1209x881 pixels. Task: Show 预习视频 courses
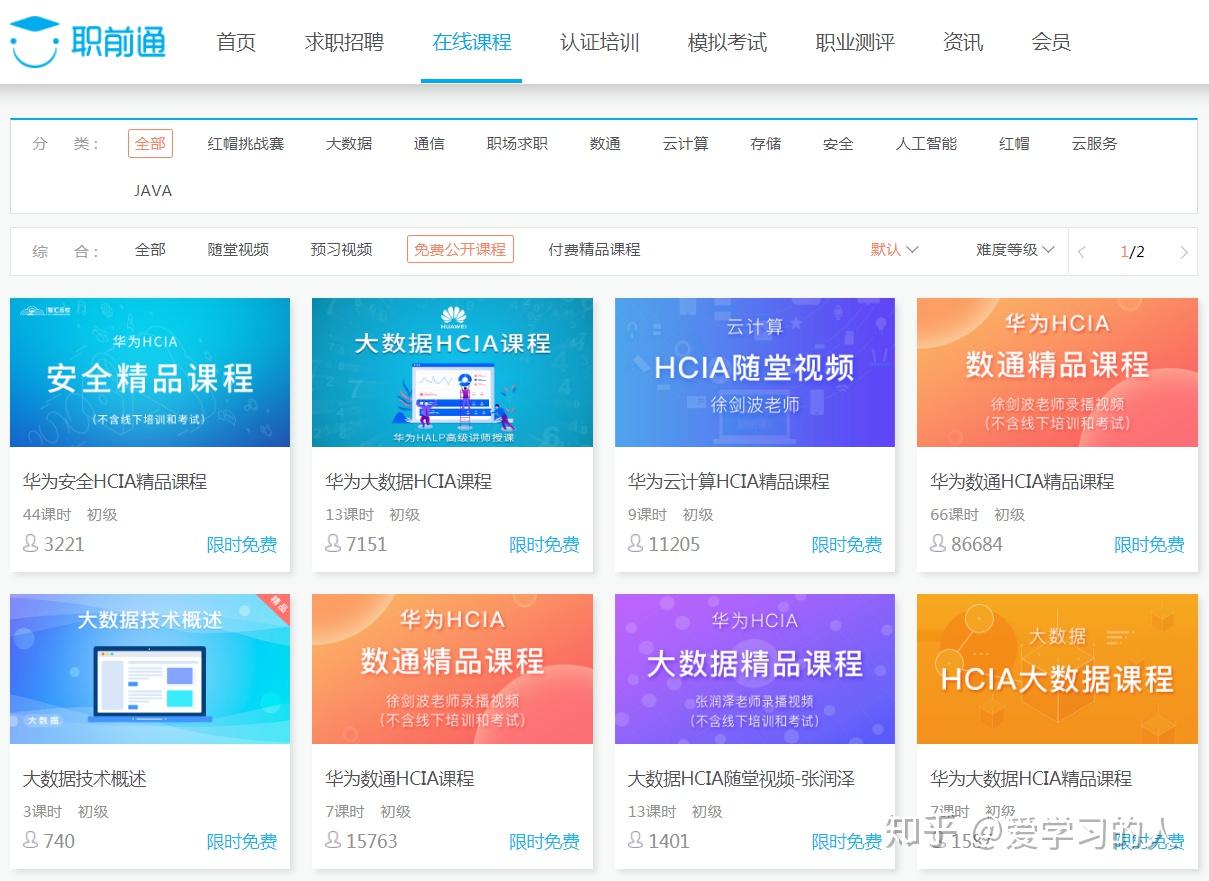pyautogui.click(x=341, y=250)
